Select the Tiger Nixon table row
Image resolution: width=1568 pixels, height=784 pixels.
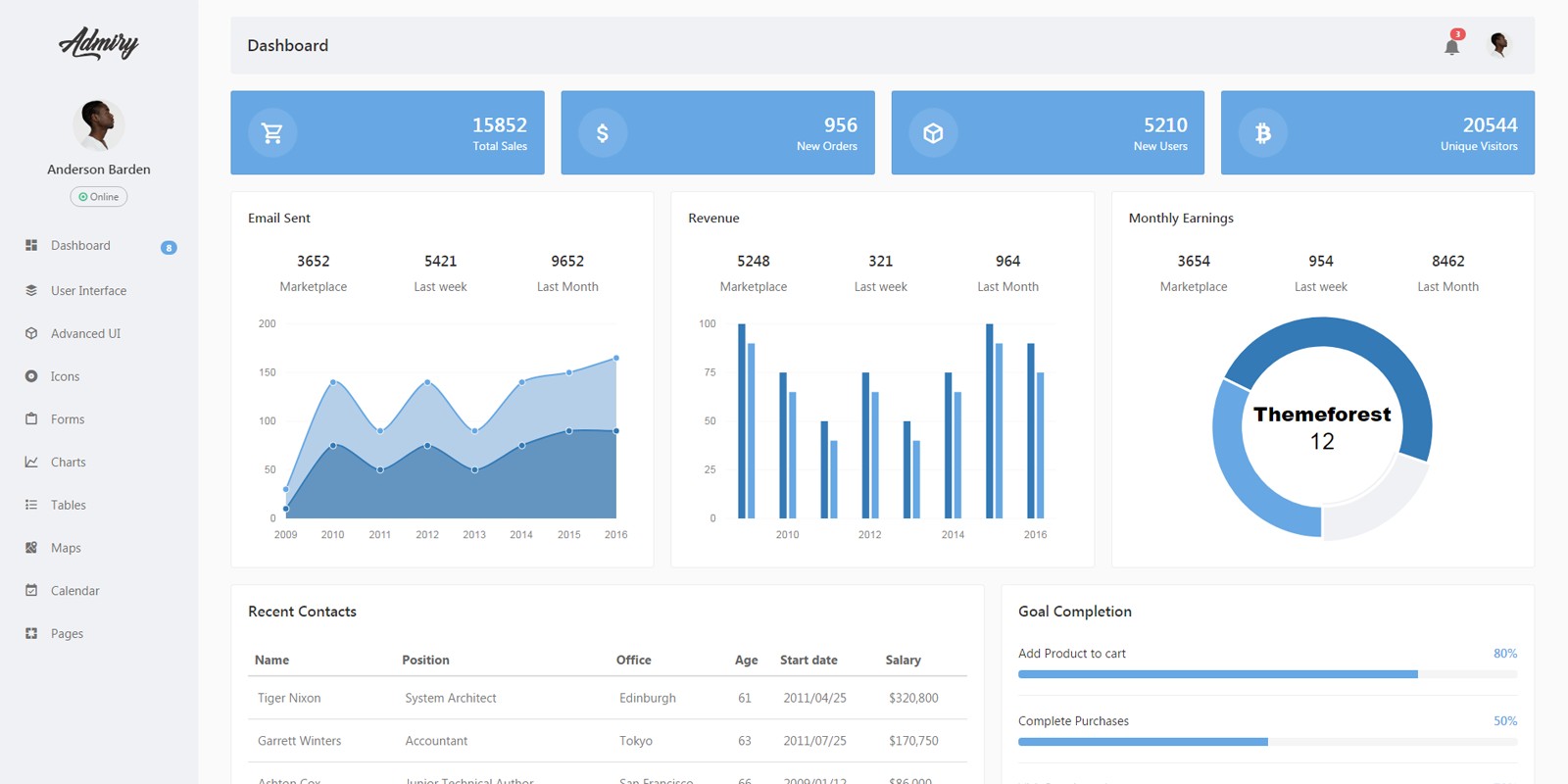[607, 698]
